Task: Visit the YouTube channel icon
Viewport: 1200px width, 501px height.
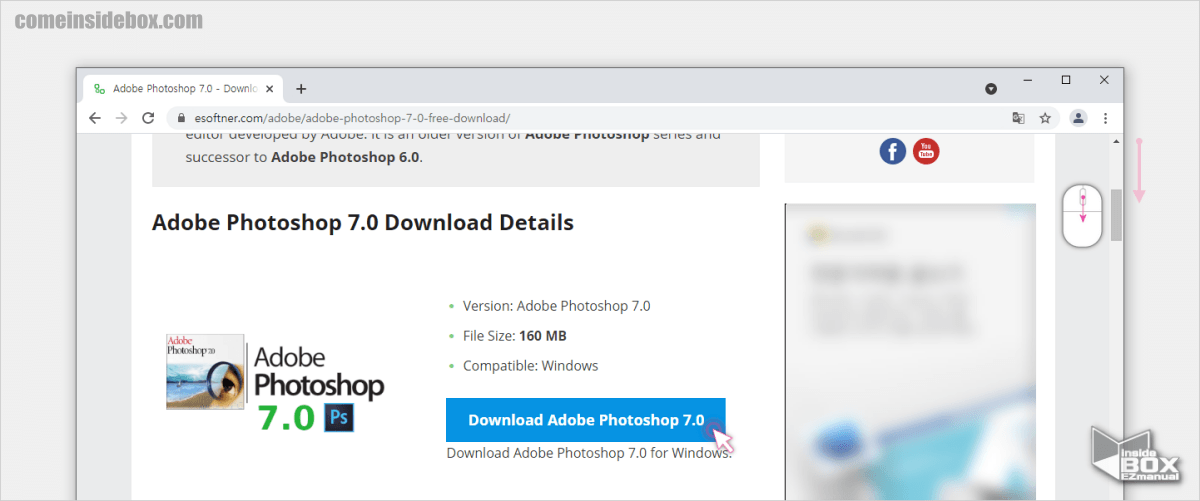Action: tap(926, 152)
